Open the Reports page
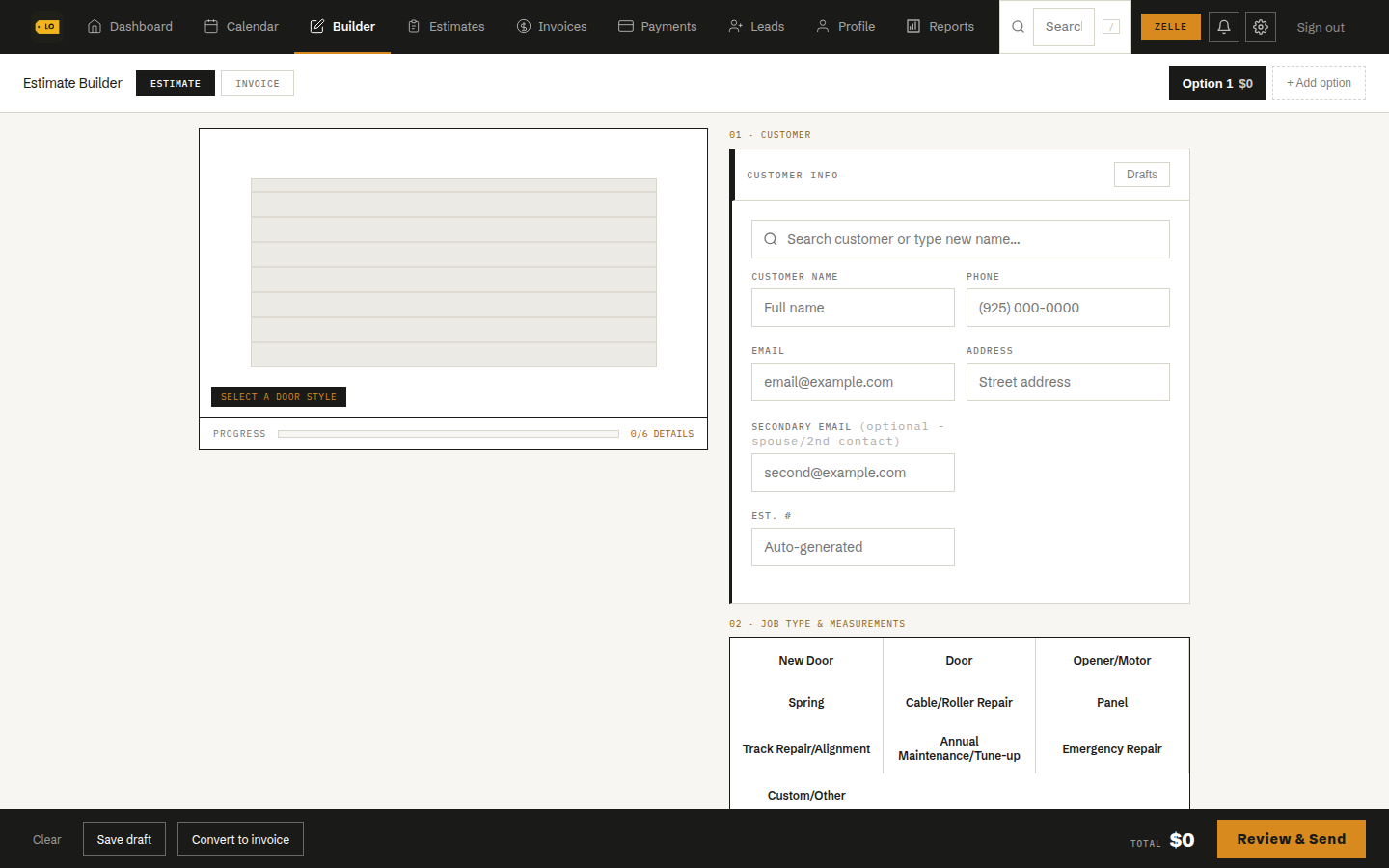This screenshot has width=1389, height=868. point(940,26)
